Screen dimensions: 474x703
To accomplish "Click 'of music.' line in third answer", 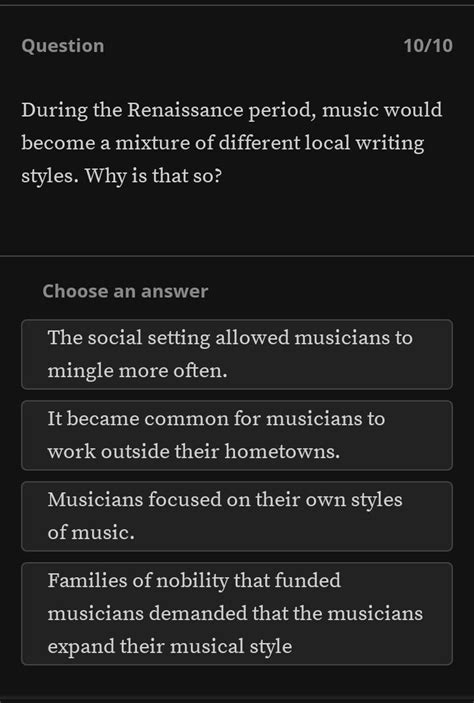I will 91,533.
